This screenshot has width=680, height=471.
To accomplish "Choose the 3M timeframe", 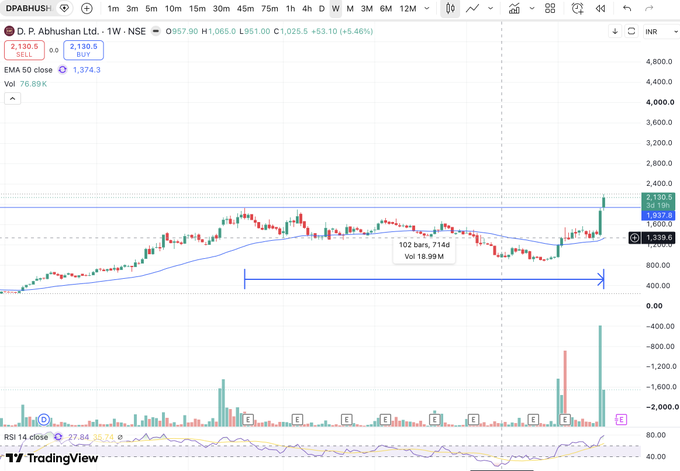I will click(x=367, y=9).
